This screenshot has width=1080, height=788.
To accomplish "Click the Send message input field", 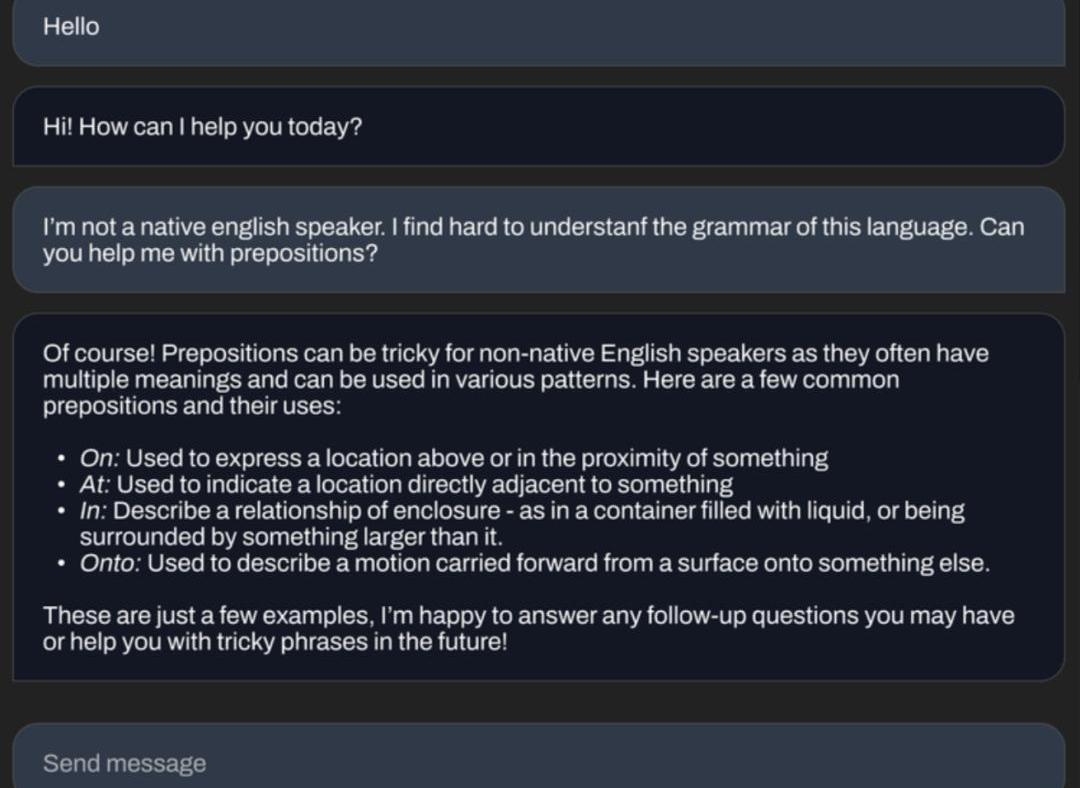I will 538,763.
